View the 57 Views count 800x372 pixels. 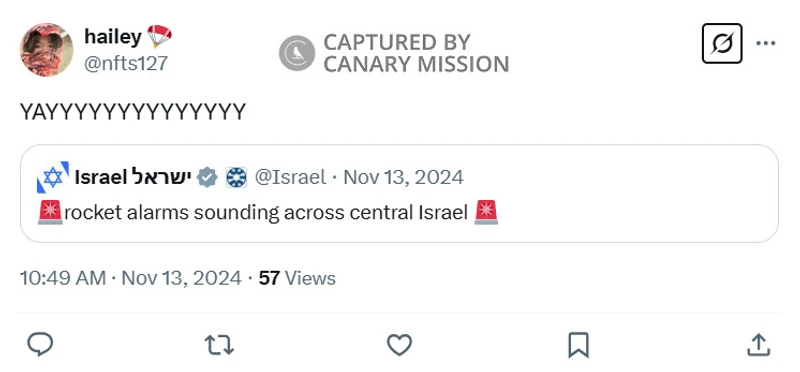pos(297,279)
